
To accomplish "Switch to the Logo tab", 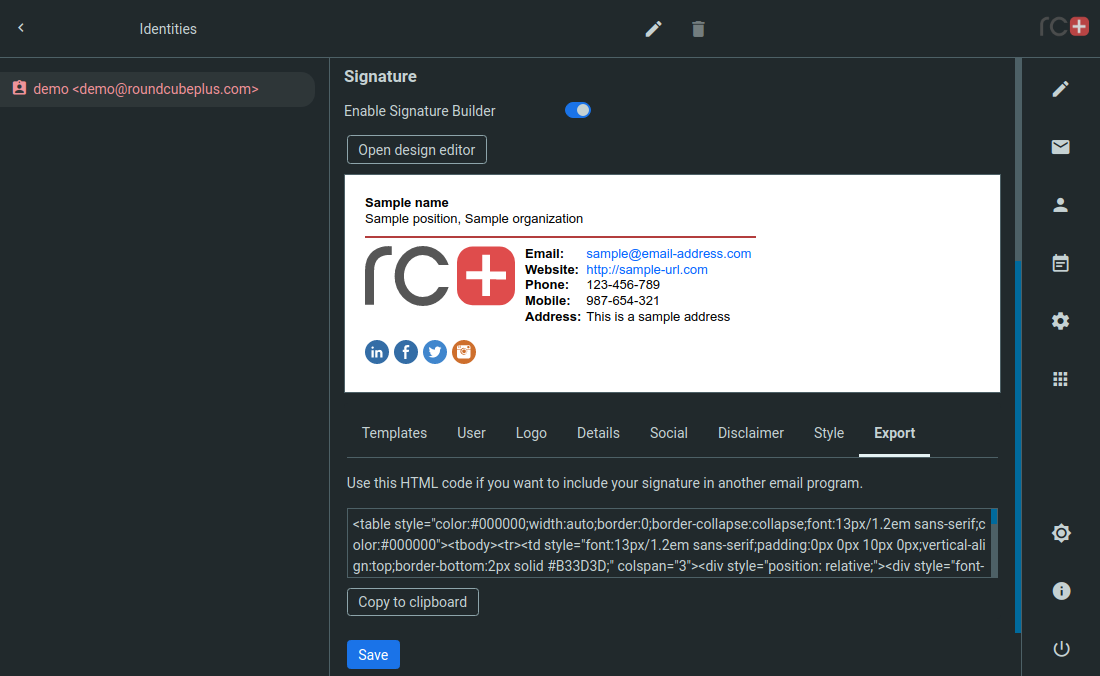I will pyautogui.click(x=531, y=433).
